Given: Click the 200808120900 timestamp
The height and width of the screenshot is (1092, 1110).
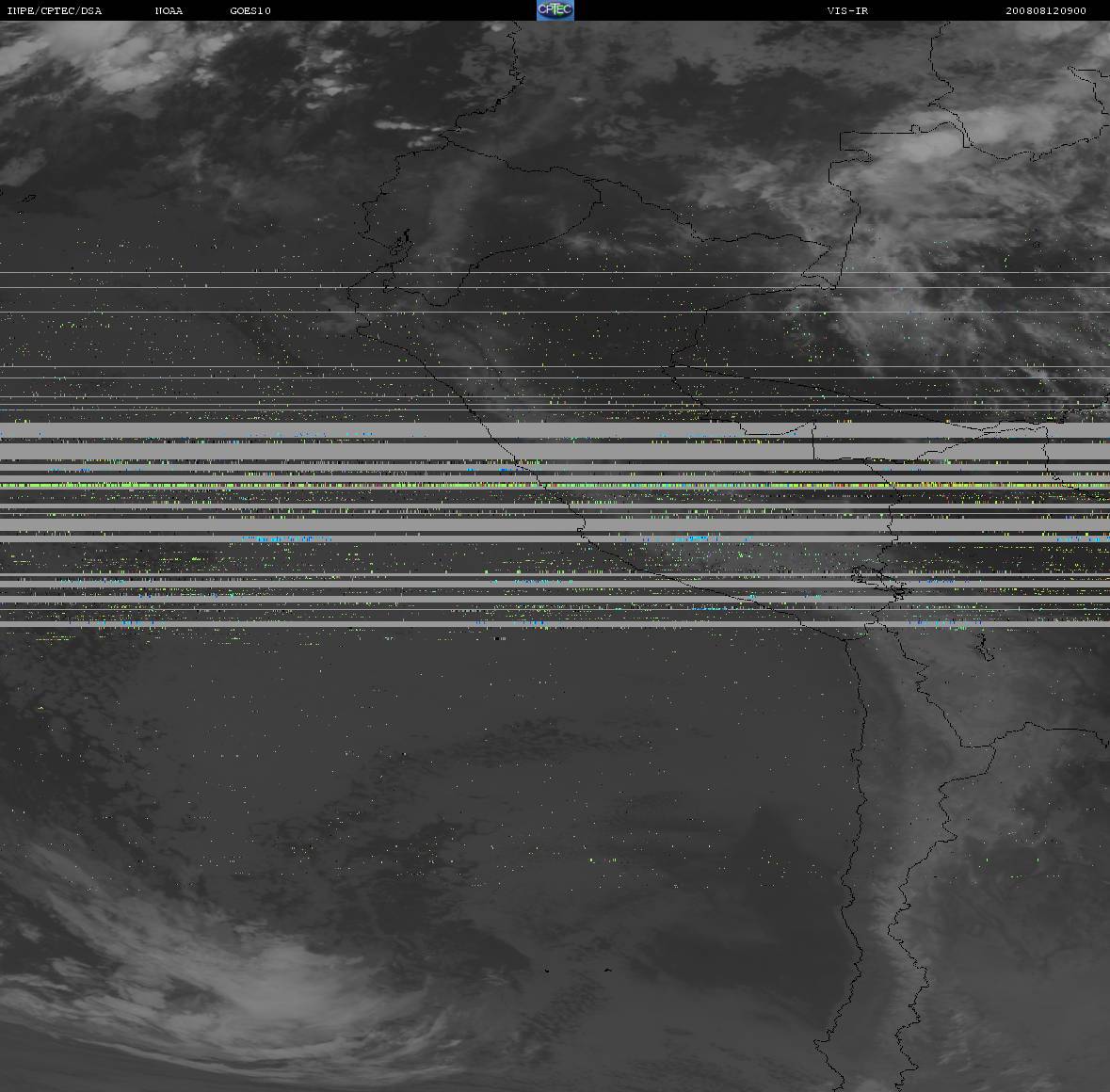Looking at the screenshot, I should tap(1046, 10).
